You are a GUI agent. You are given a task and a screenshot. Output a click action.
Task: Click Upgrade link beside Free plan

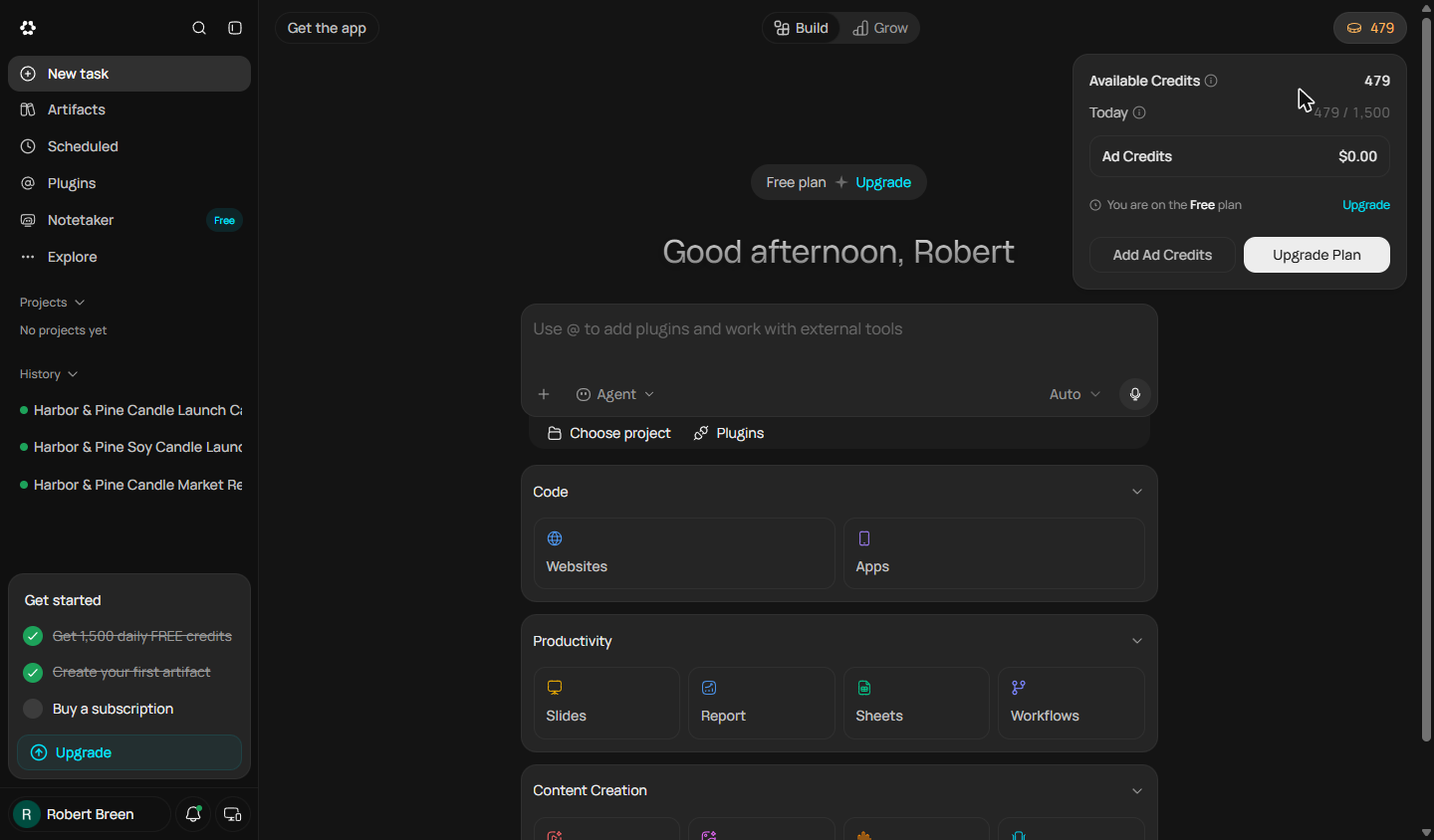[x=883, y=182]
